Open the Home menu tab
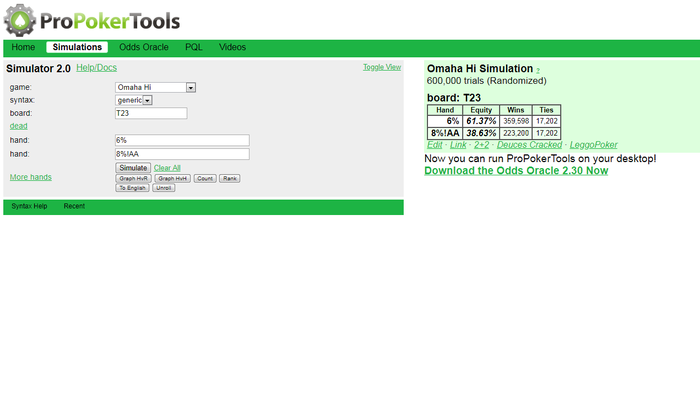The width and height of the screenshot is (700, 408). [23, 47]
